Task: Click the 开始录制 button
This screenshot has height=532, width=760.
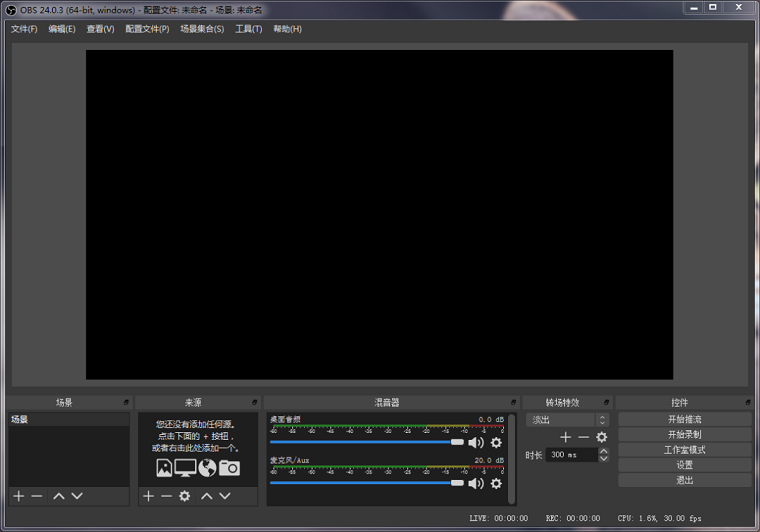Action: (x=684, y=435)
